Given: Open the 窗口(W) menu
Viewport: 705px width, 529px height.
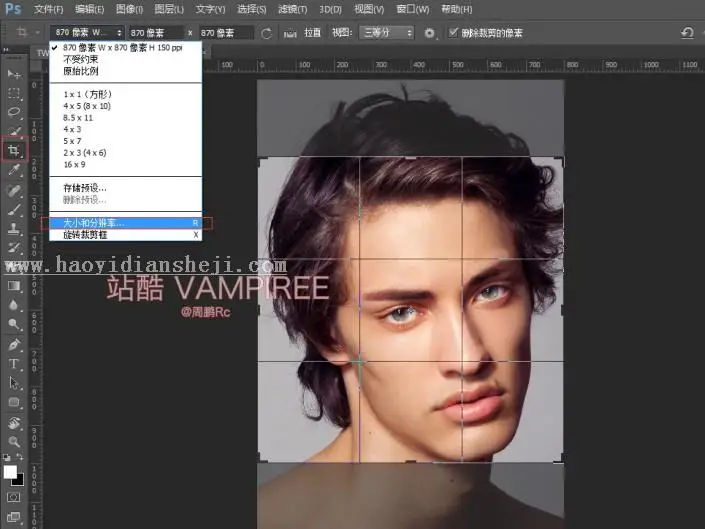Looking at the screenshot, I should pyautogui.click(x=412, y=9).
